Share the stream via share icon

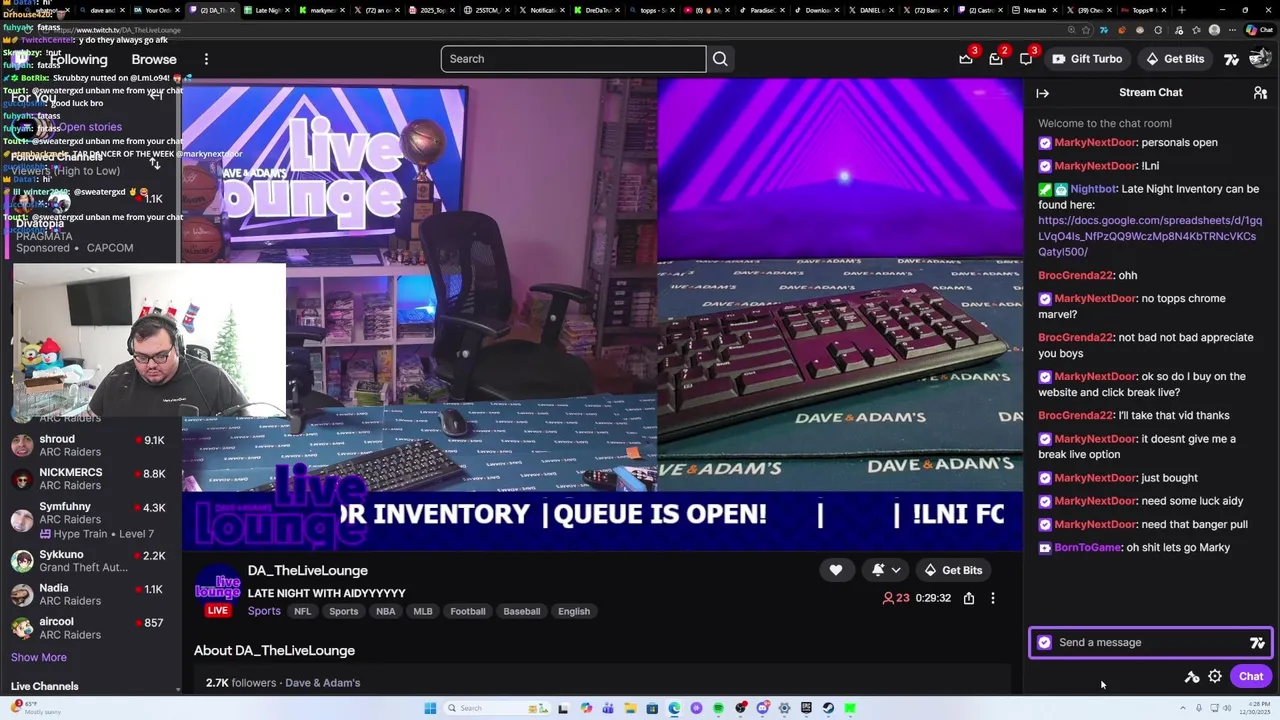pos(969,598)
